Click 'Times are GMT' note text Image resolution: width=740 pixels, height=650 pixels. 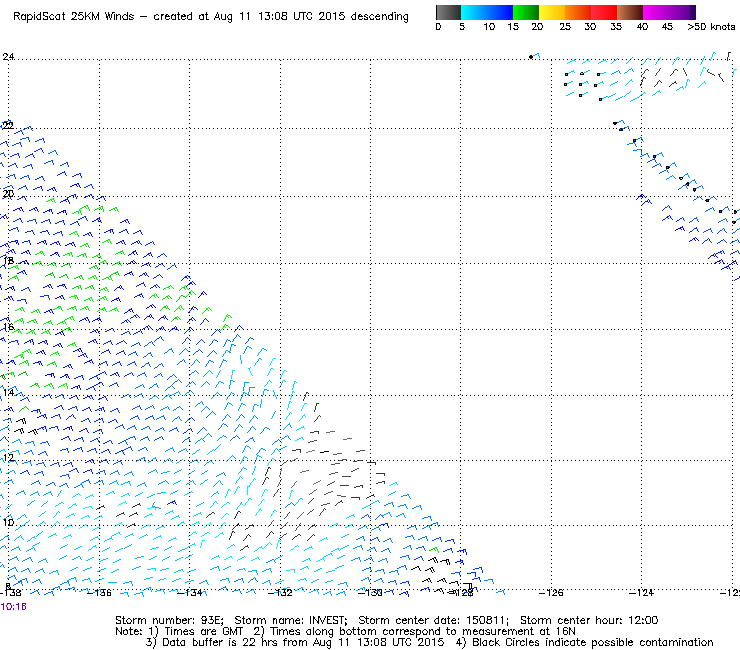tap(204, 632)
